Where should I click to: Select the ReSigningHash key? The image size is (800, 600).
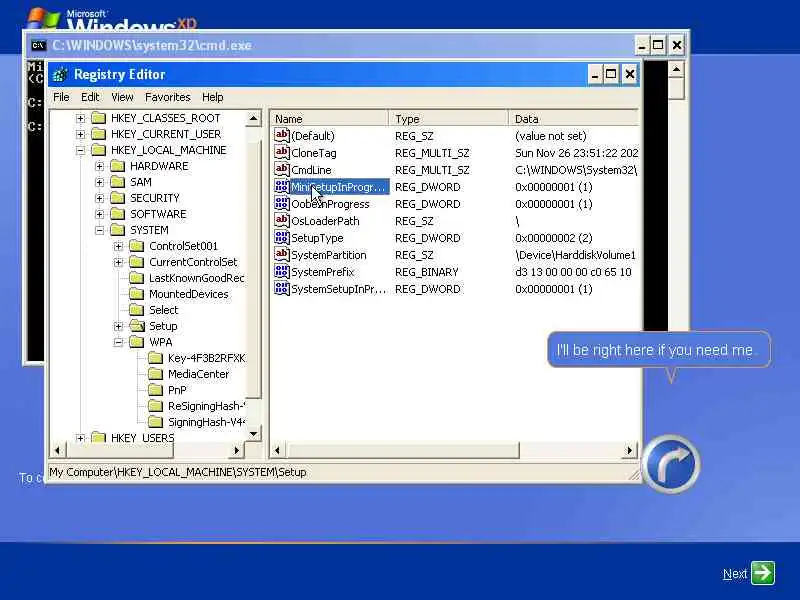click(206, 406)
